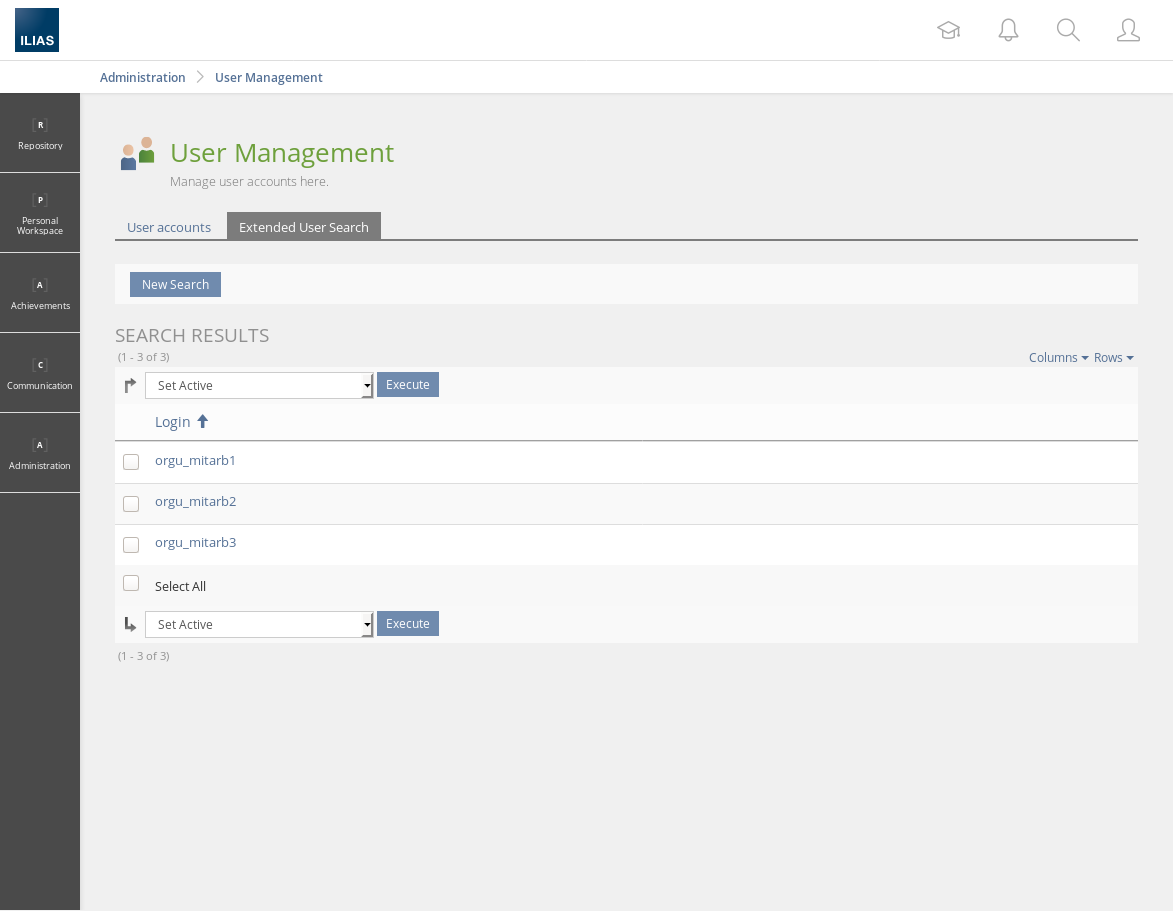Open the notifications bell icon
Viewport: 1173px width, 911px height.
1008,30
